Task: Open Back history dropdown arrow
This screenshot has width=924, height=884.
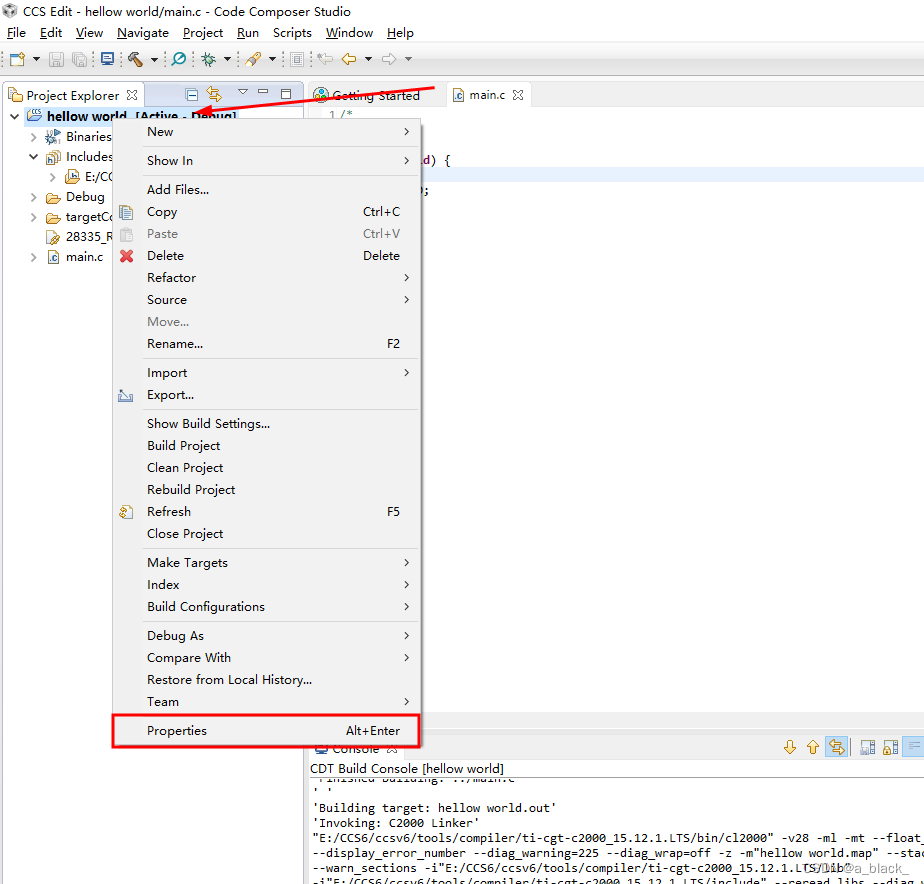Action: click(368, 59)
